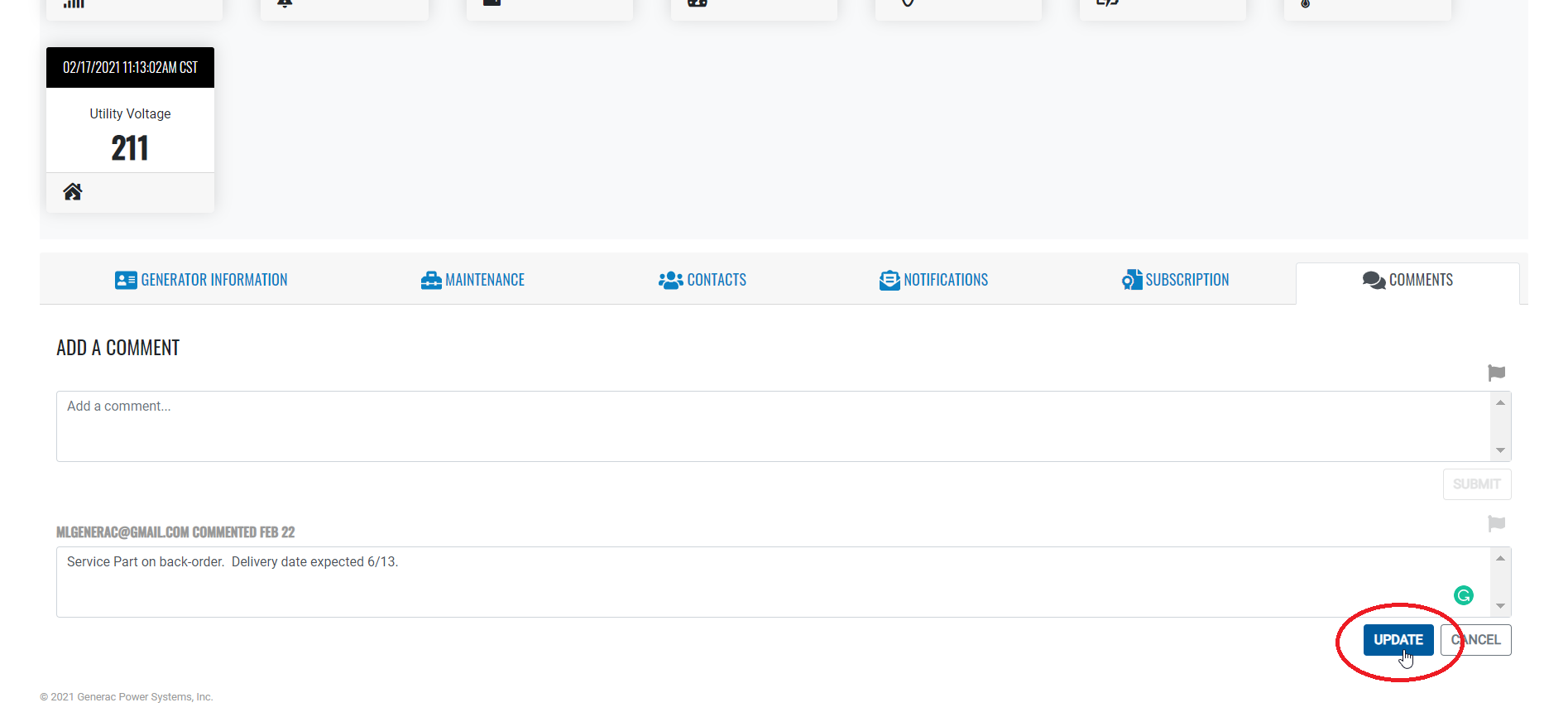Click the Generator Information ID card icon

click(x=126, y=281)
